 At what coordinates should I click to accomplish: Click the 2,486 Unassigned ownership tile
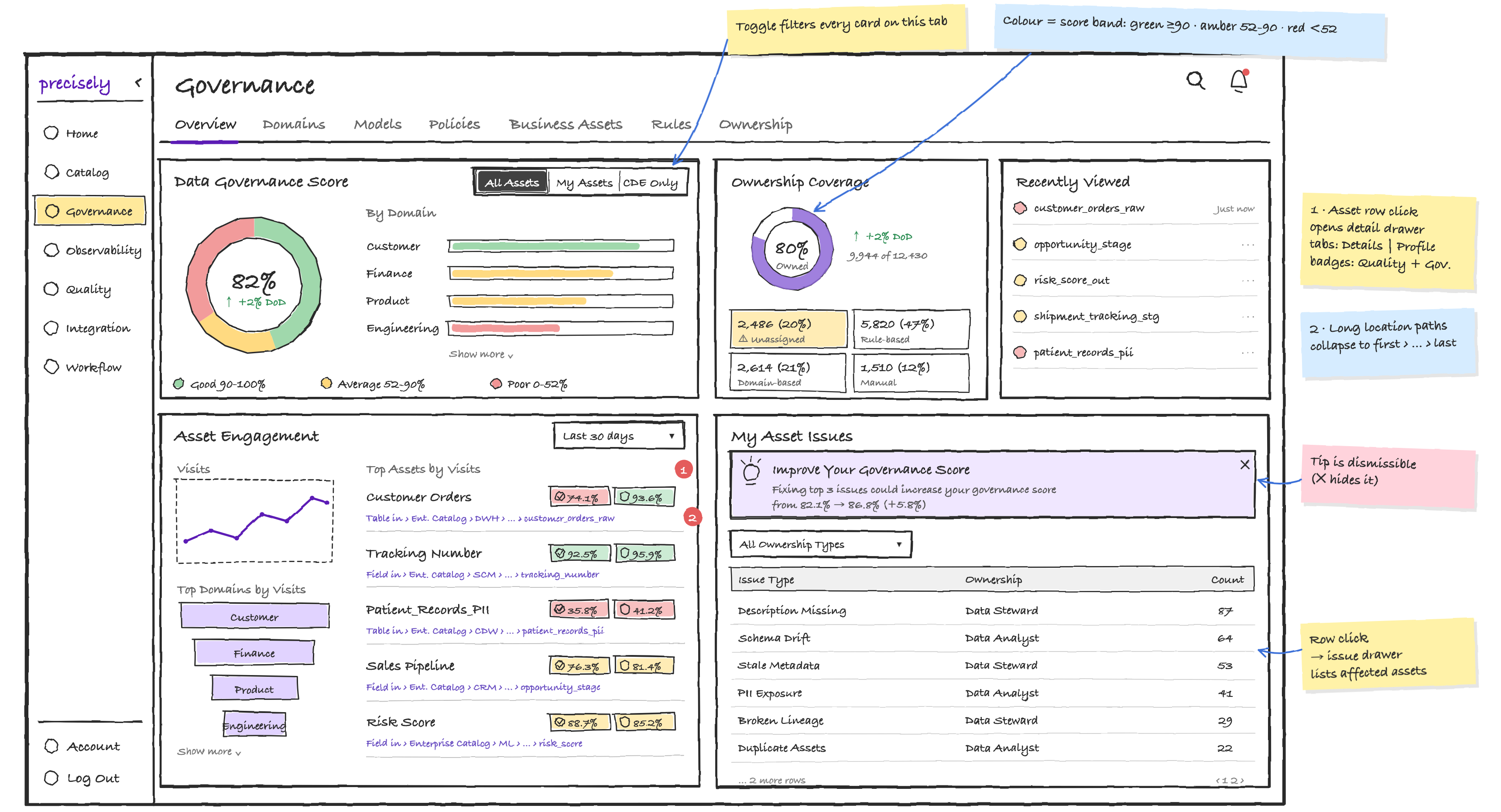coord(788,329)
